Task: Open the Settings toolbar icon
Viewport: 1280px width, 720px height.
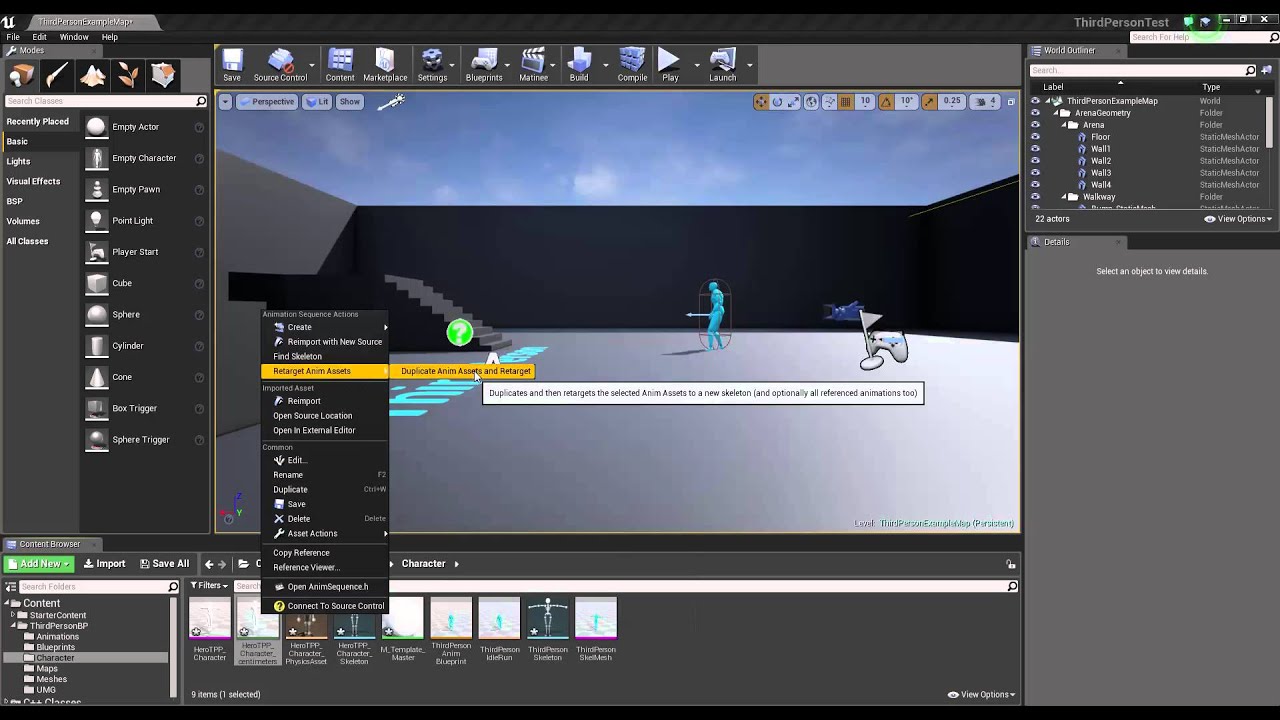Action: tap(432, 65)
